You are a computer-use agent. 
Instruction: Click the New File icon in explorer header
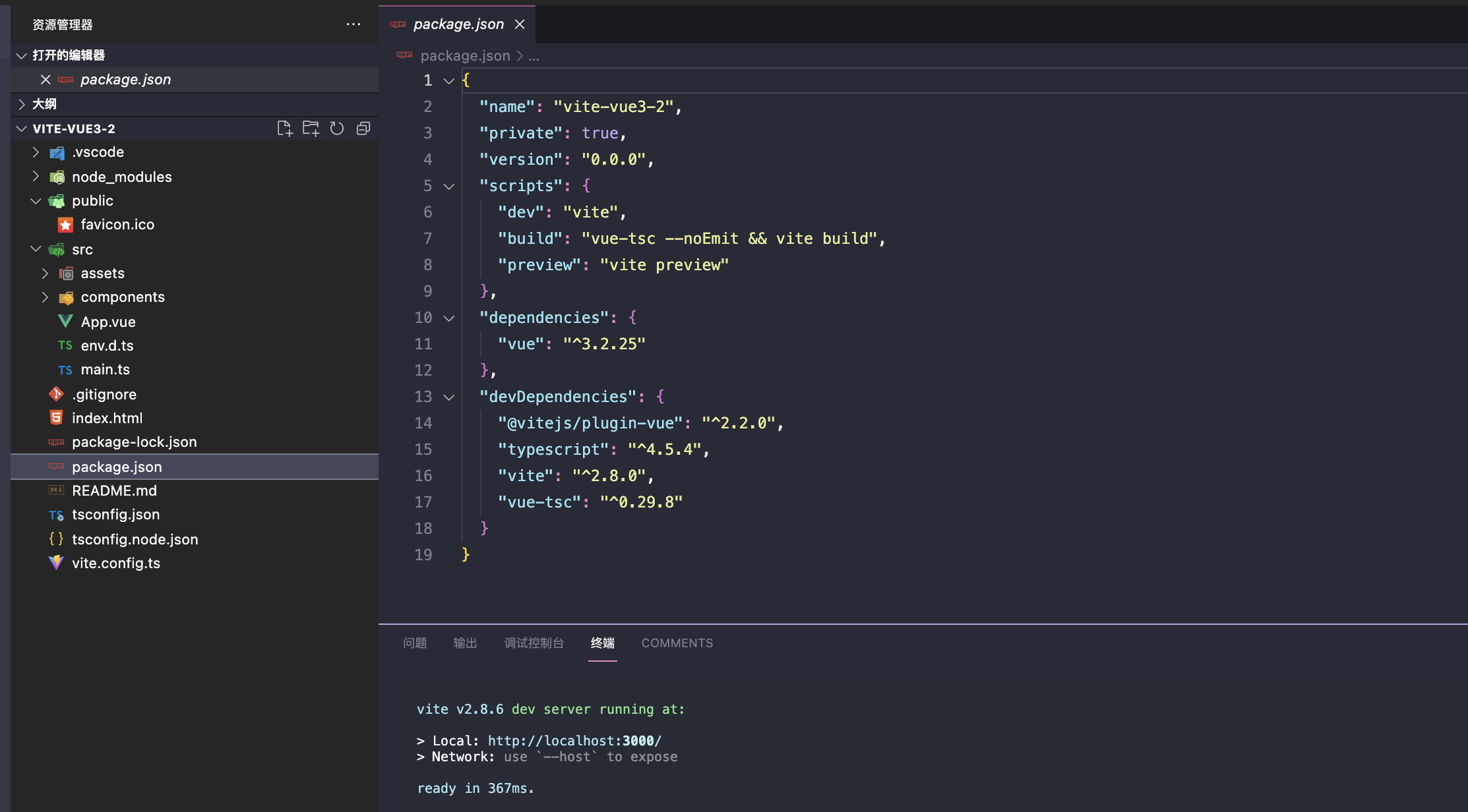click(x=284, y=129)
